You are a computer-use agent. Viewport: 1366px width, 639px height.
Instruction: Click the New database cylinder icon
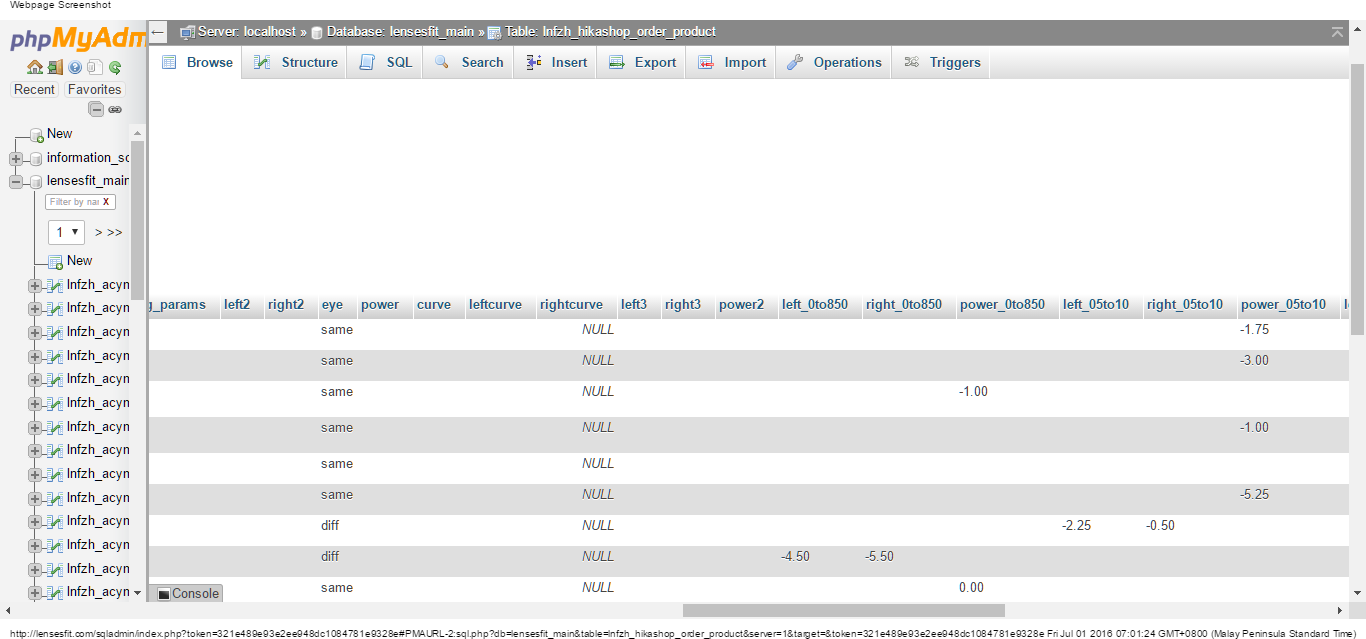[37, 134]
